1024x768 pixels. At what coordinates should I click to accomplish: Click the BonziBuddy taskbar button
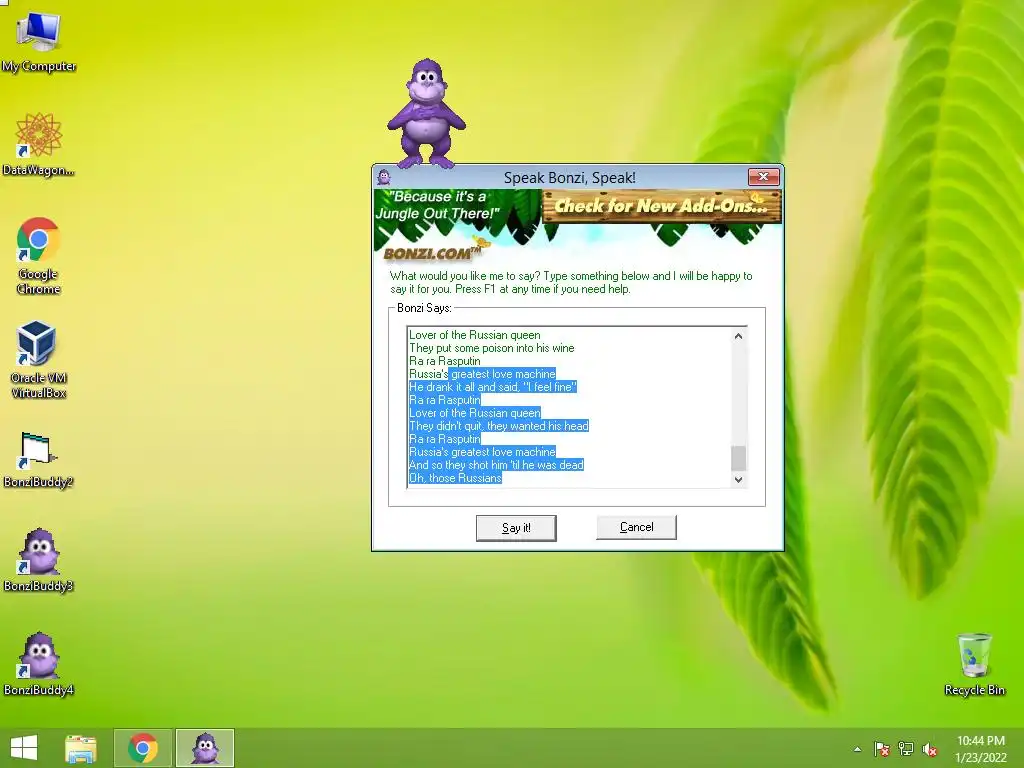coord(205,748)
